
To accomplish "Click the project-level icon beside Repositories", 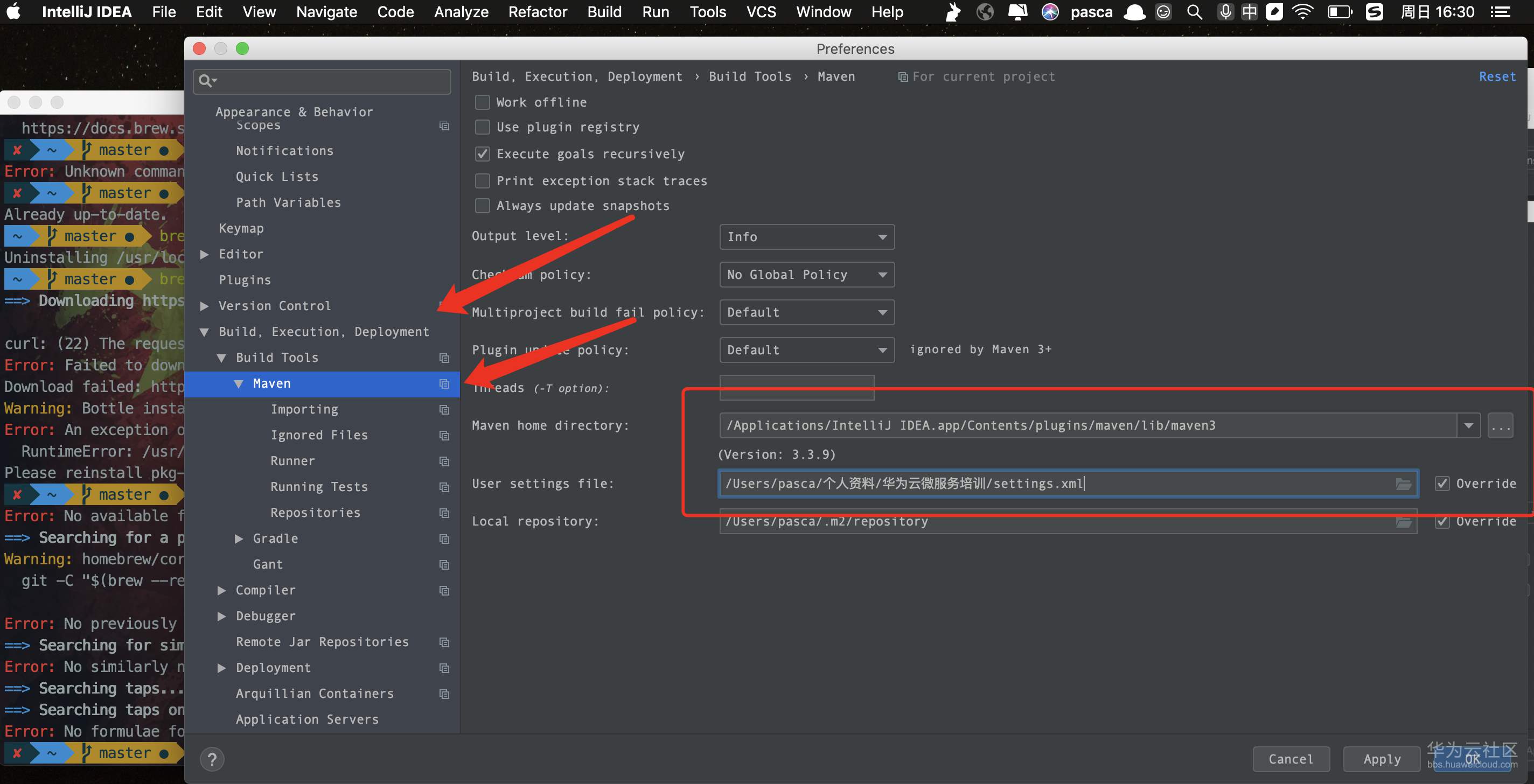I will [444, 513].
